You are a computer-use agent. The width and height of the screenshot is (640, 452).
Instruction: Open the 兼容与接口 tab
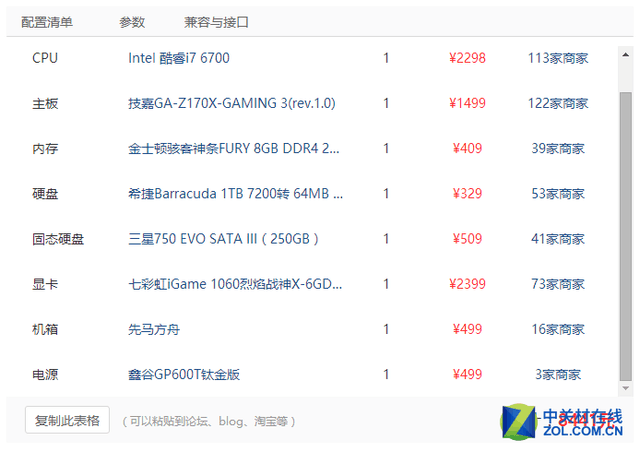(216, 22)
